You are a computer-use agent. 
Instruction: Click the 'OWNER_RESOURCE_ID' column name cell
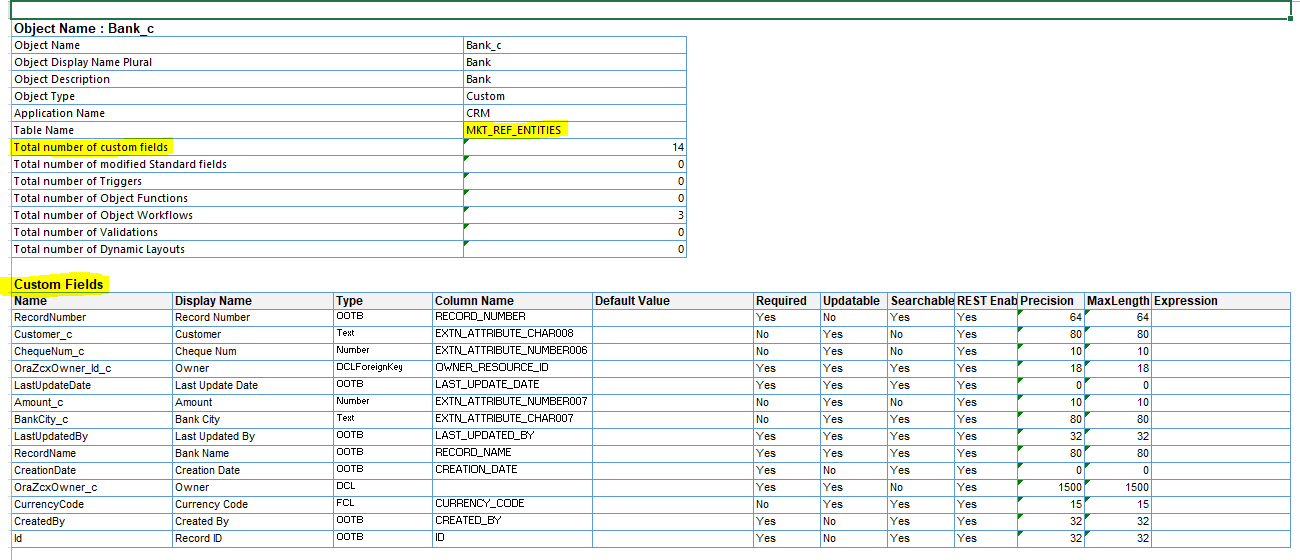512,368
